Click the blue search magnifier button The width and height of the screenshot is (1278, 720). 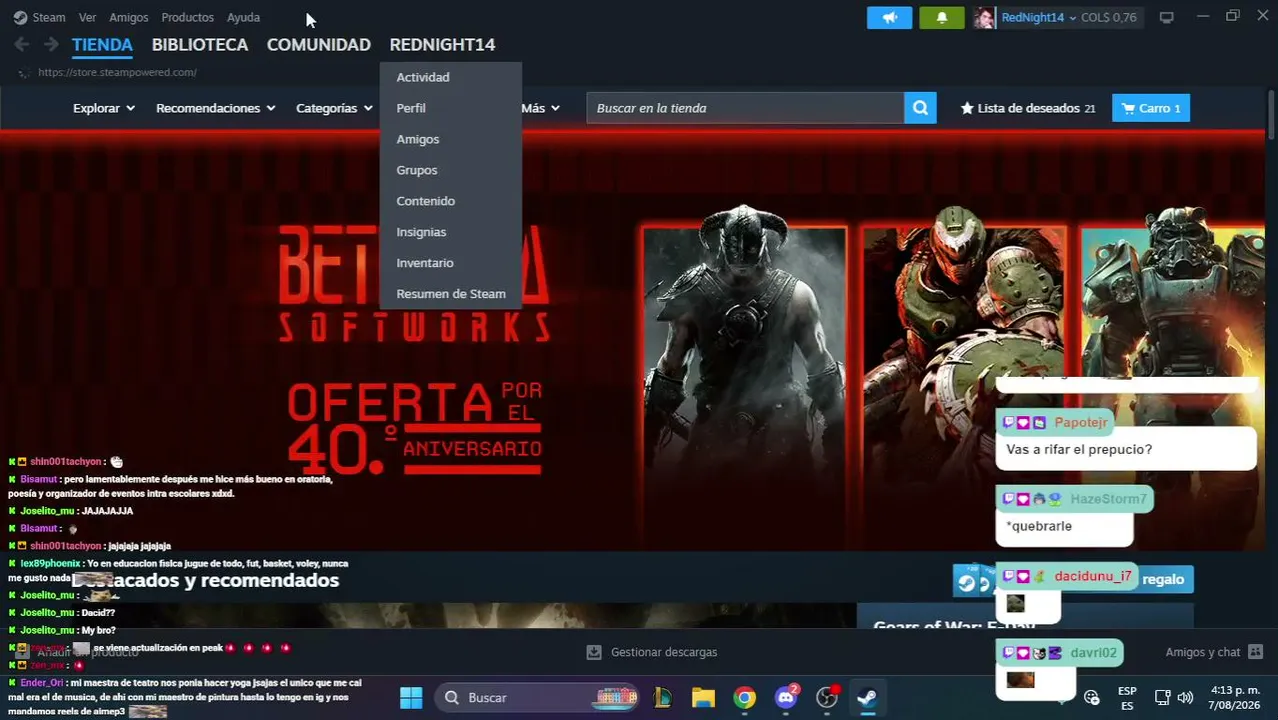pyautogui.click(x=920, y=108)
